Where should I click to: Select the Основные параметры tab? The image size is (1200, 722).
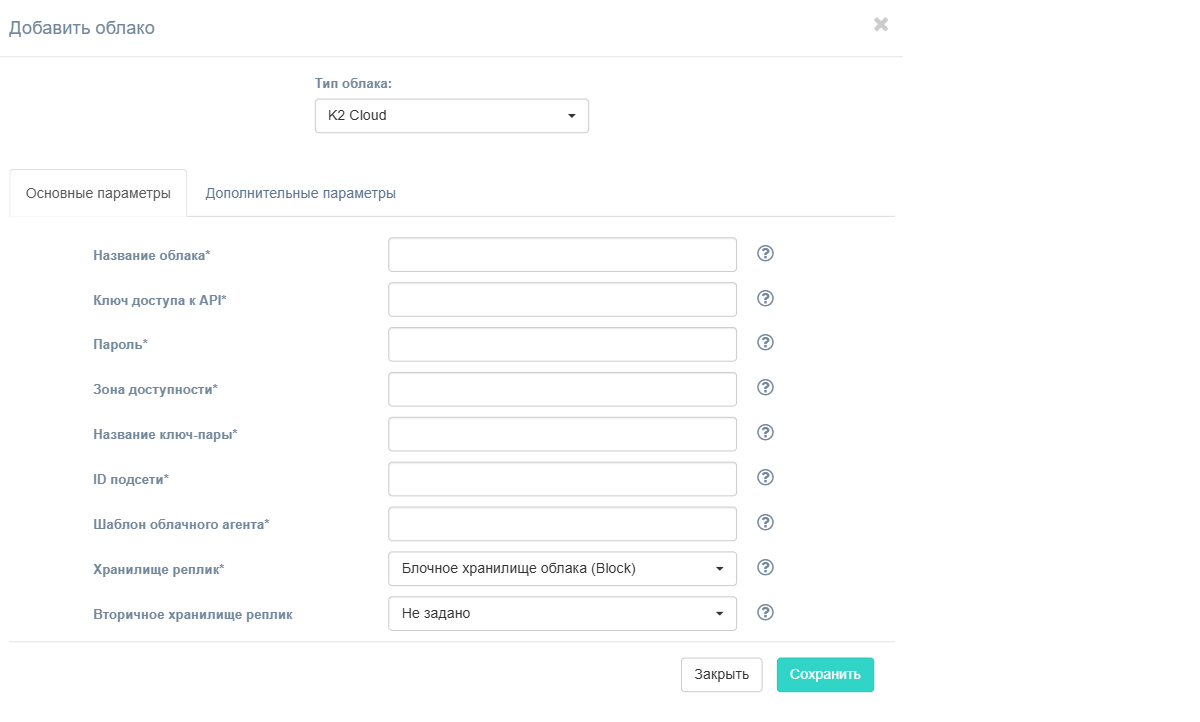pos(98,193)
